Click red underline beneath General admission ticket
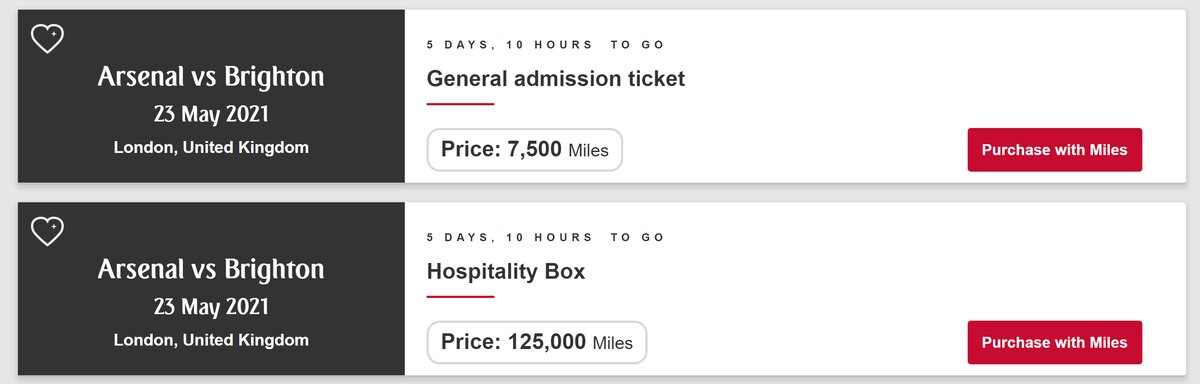 coord(461,104)
